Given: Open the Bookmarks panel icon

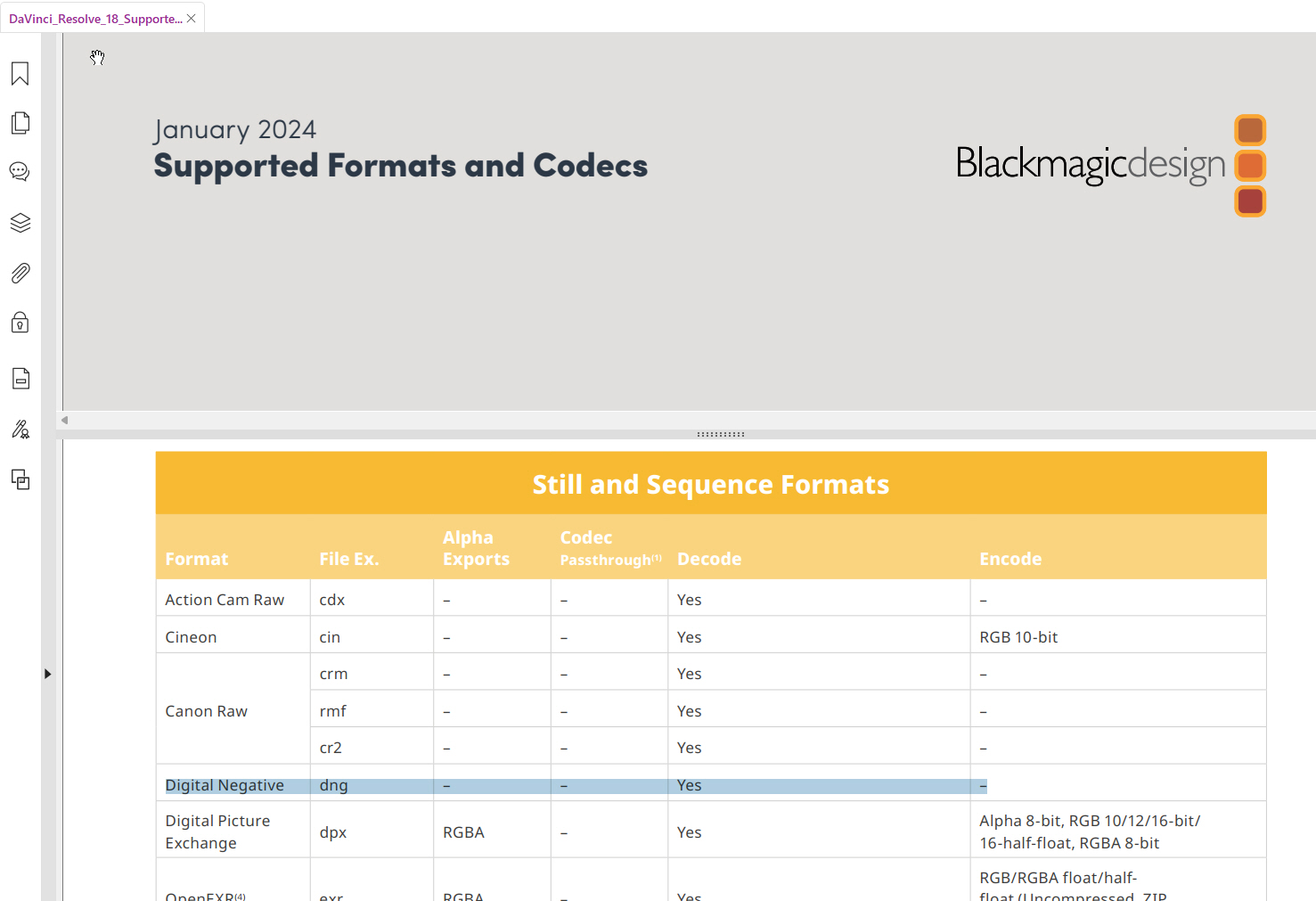Looking at the screenshot, I should point(20,73).
